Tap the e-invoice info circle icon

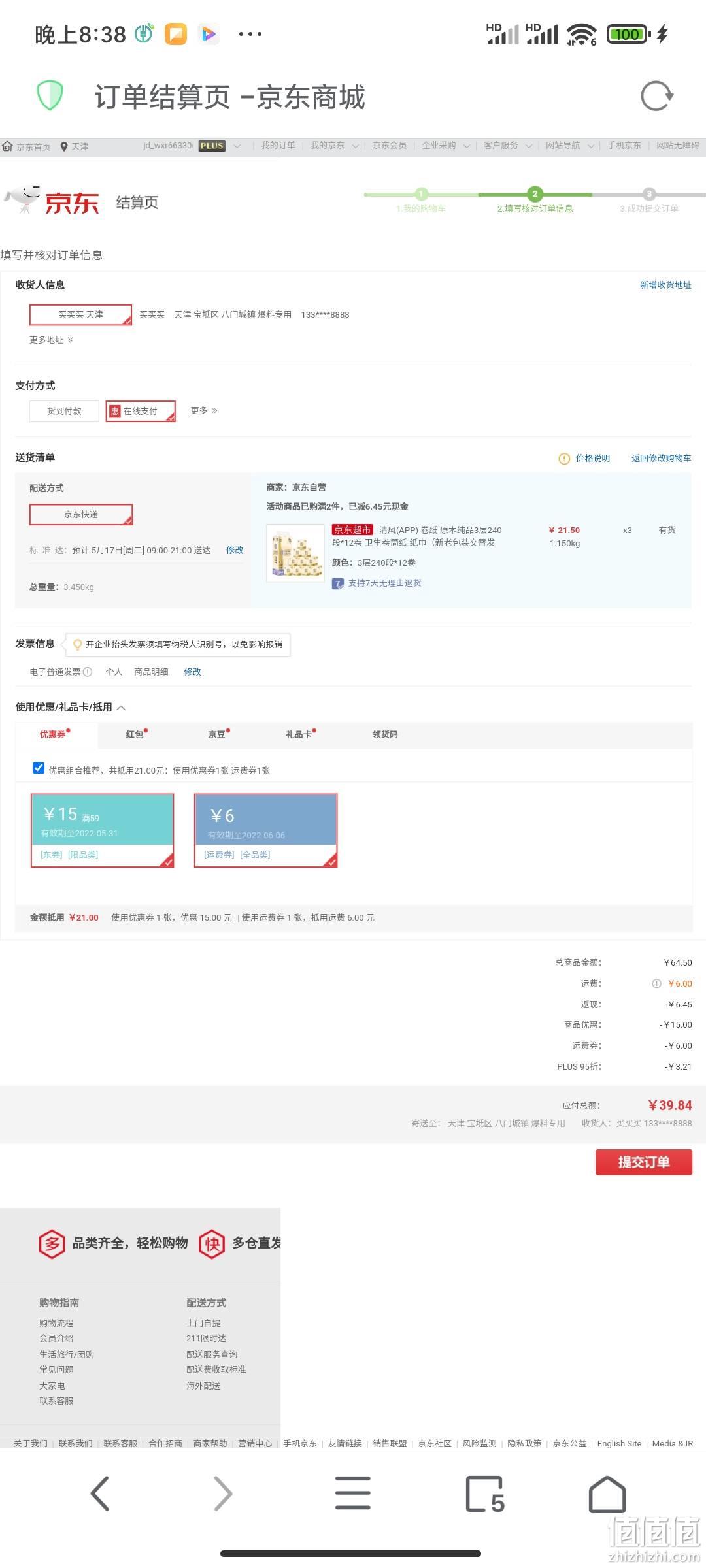(88, 672)
